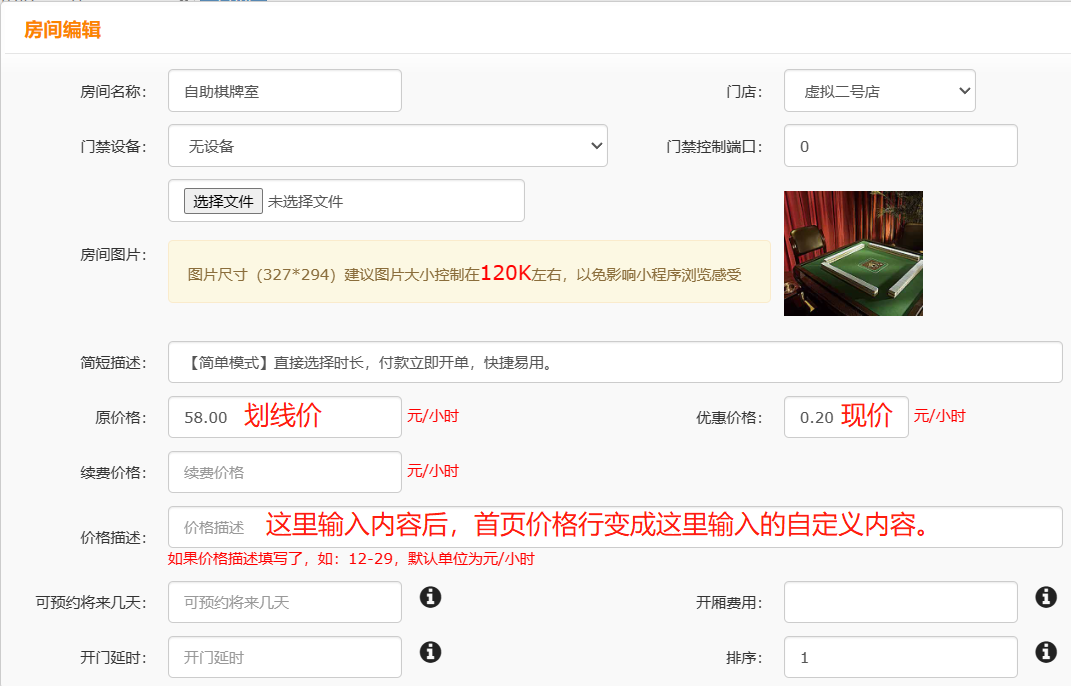Click the 房间编辑 page heading
This screenshot has height=686, width=1071.
62,30
